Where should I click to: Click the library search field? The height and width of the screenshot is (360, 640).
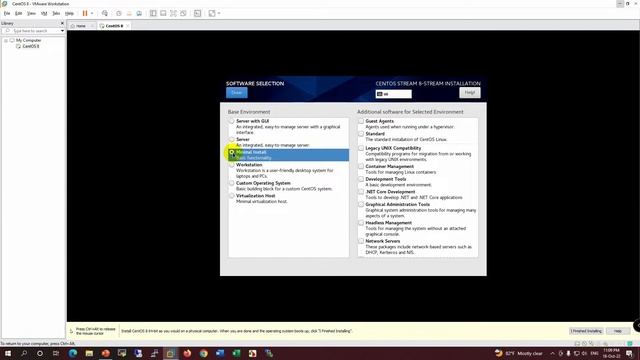coord(31,31)
